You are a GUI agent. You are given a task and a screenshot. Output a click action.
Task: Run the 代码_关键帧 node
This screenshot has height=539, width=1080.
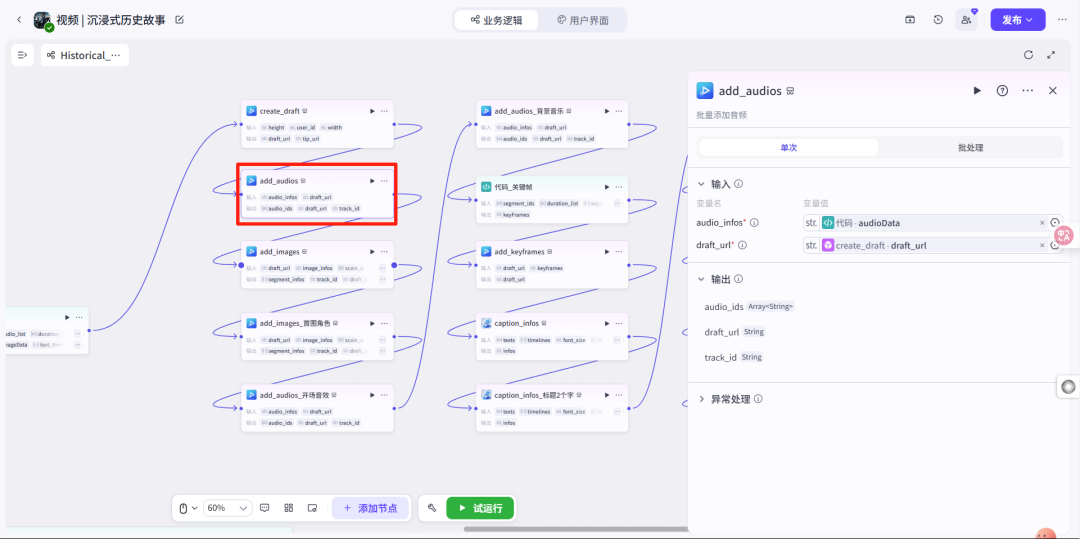click(x=607, y=187)
